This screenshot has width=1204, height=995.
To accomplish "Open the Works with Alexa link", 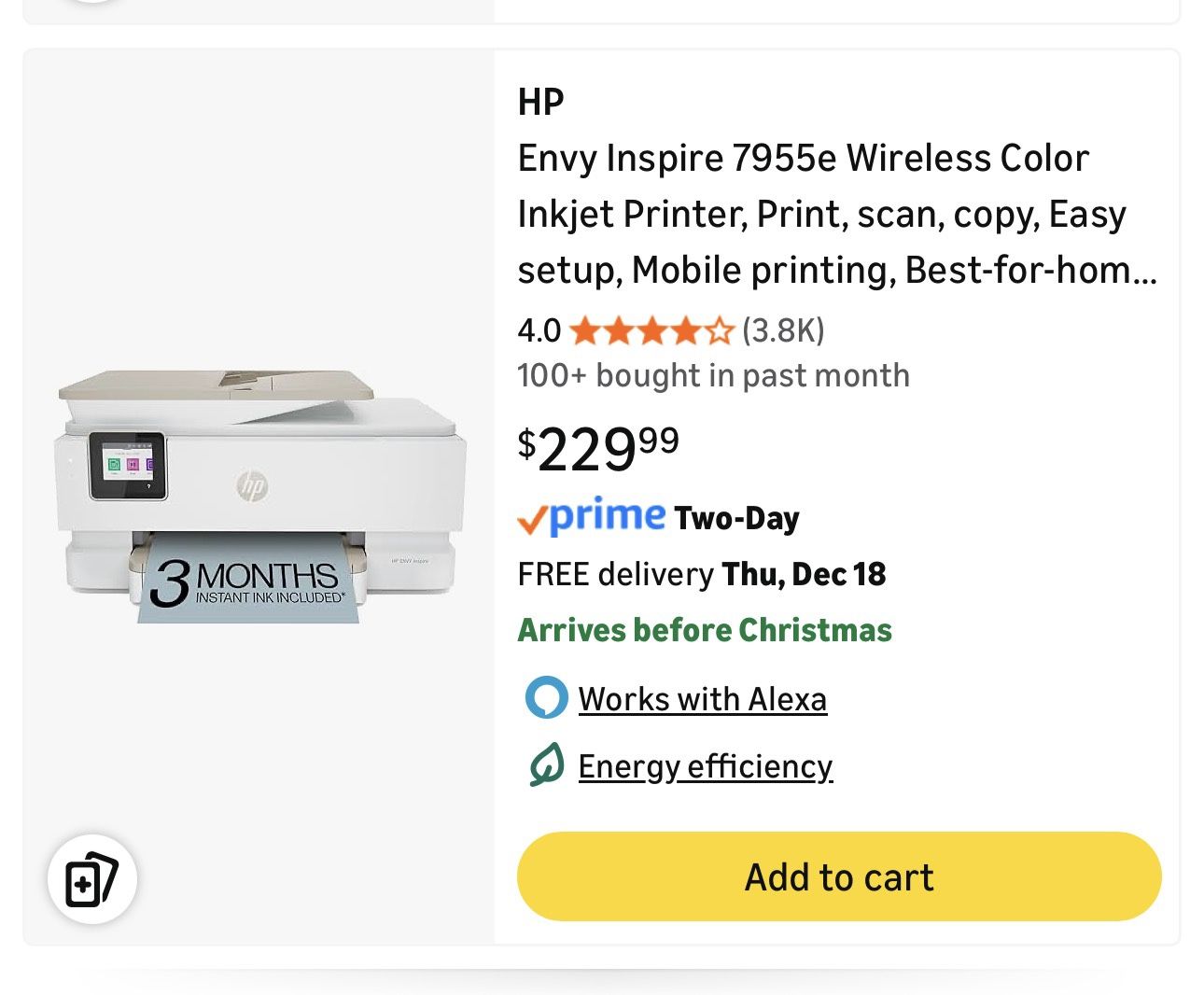I will (x=702, y=697).
